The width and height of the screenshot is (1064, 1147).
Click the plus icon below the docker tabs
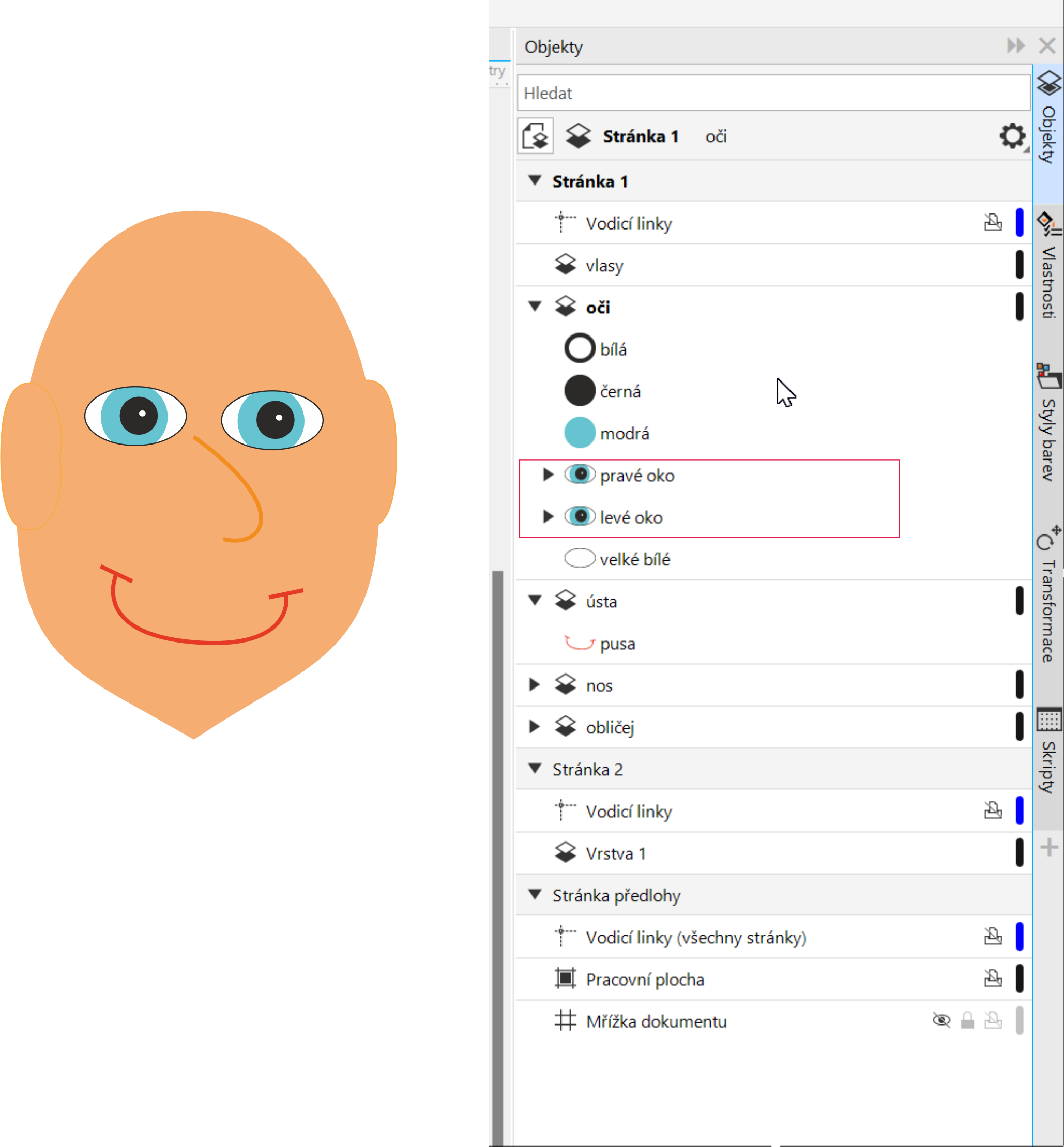click(1049, 847)
